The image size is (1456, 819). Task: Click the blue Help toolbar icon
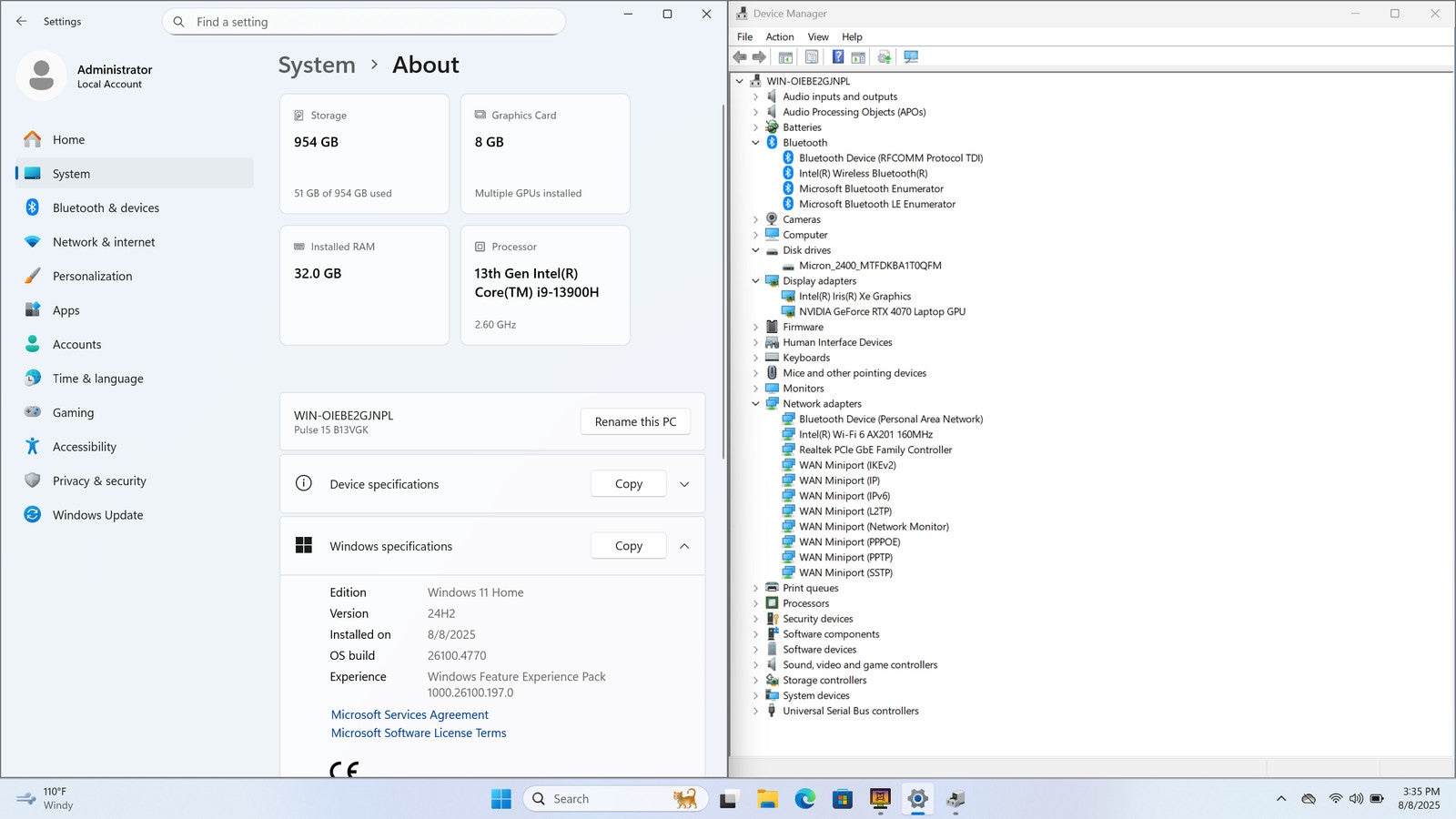838,57
